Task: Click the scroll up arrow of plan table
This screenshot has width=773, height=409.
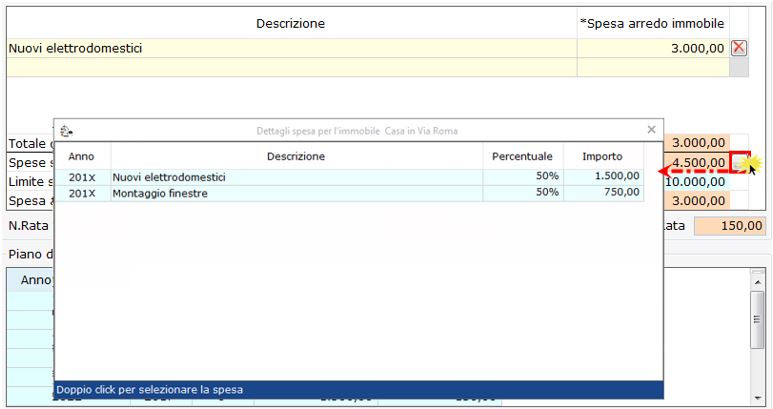Action: [757, 281]
